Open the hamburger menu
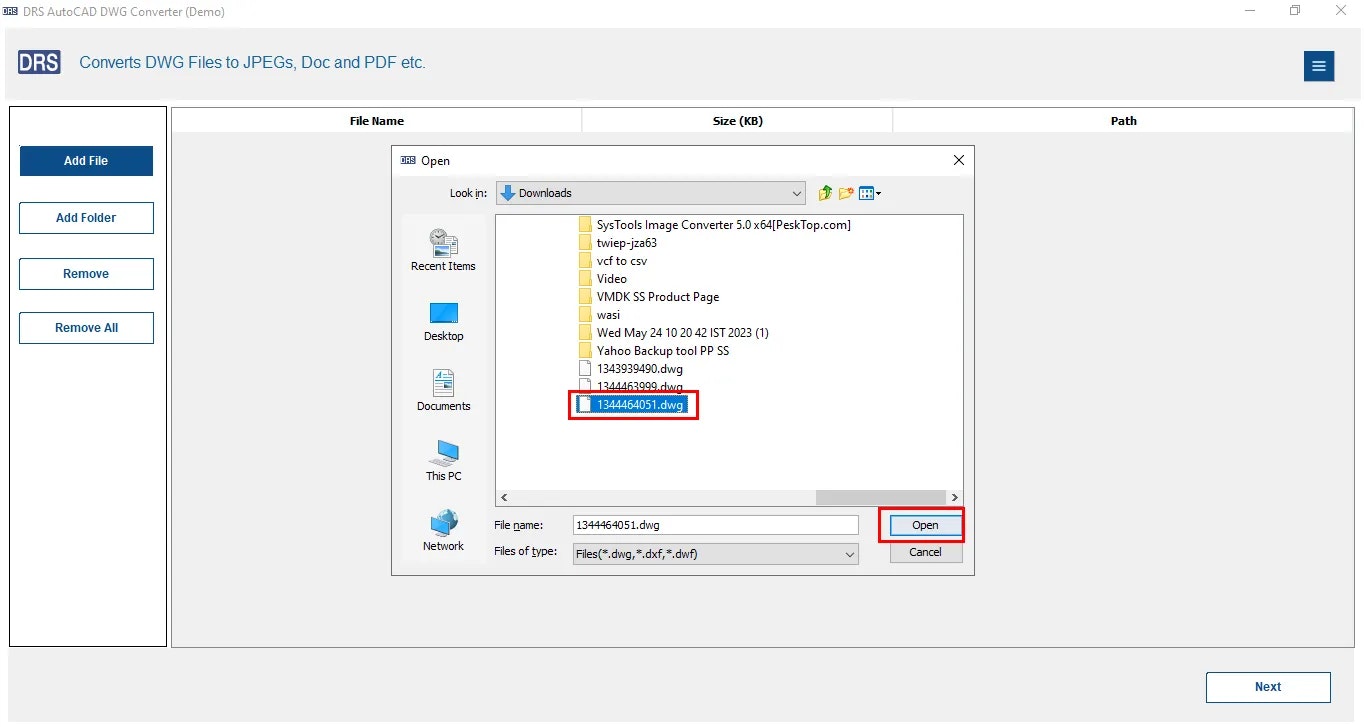This screenshot has height=727, width=1365. click(x=1318, y=66)
